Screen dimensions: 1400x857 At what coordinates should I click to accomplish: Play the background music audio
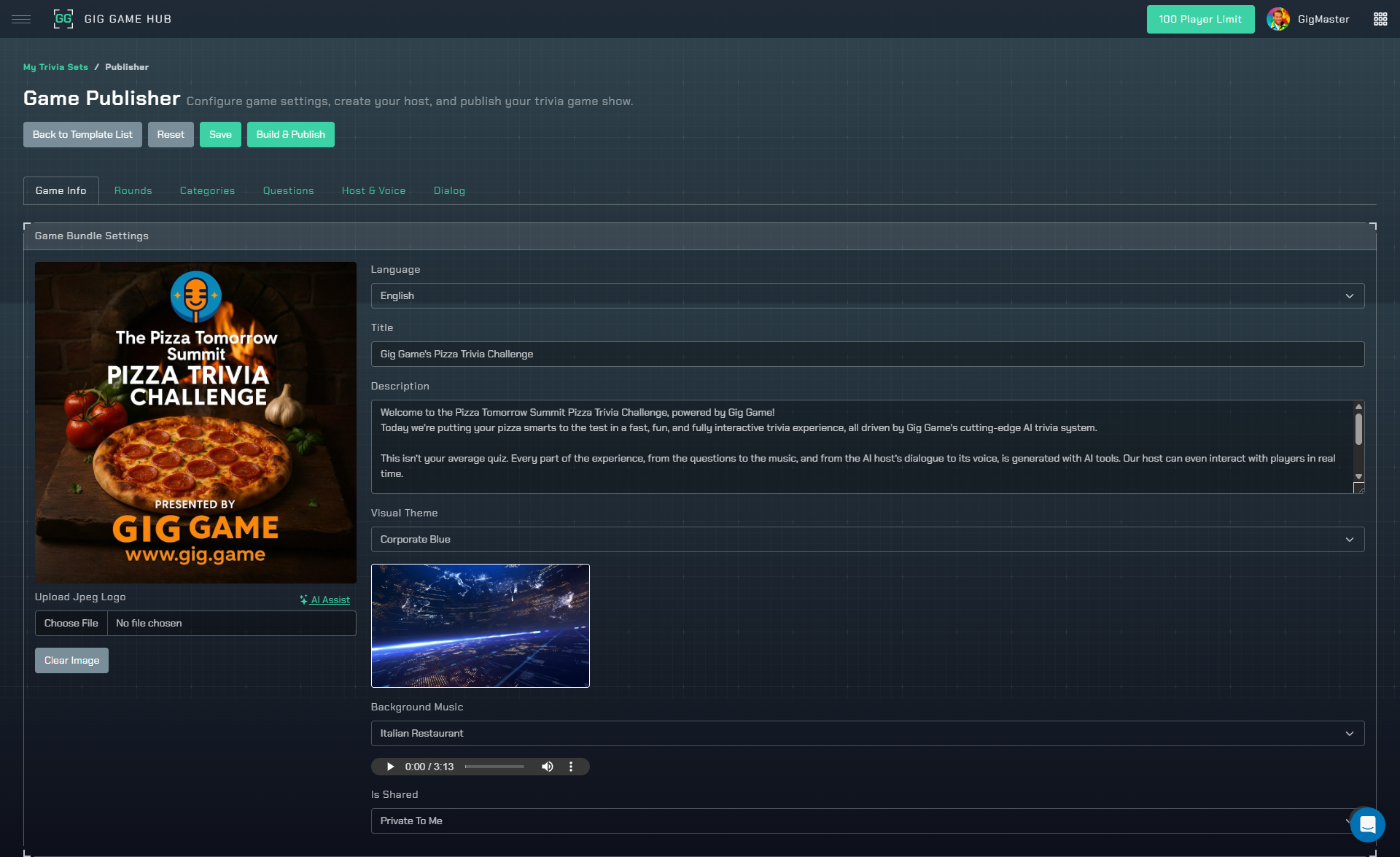click(x=390, y=767)
